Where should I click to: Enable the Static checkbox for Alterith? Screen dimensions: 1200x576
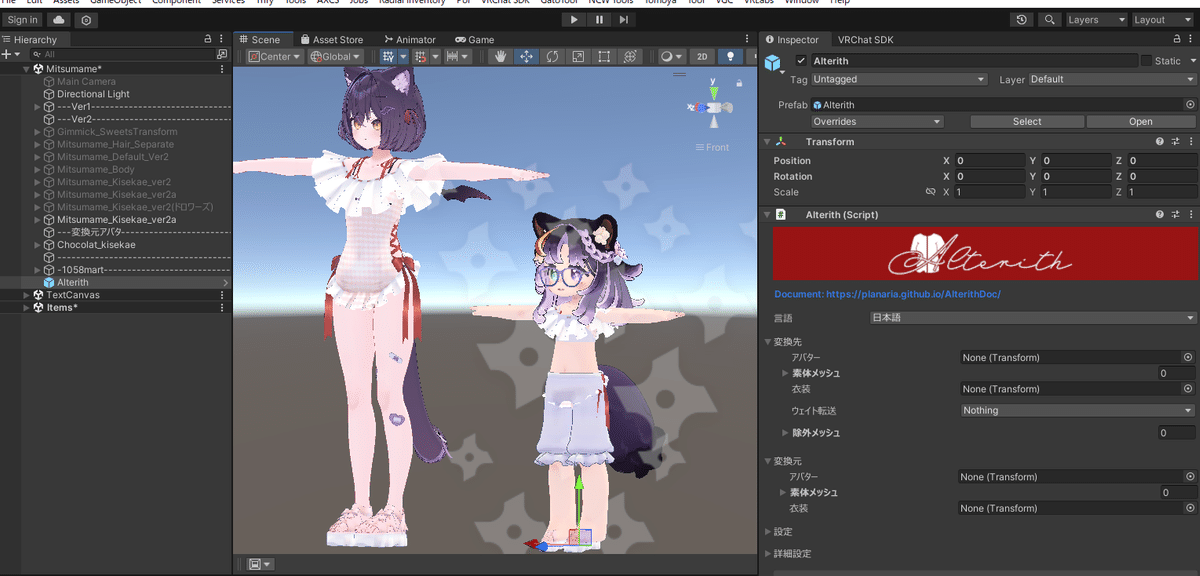1148,61
